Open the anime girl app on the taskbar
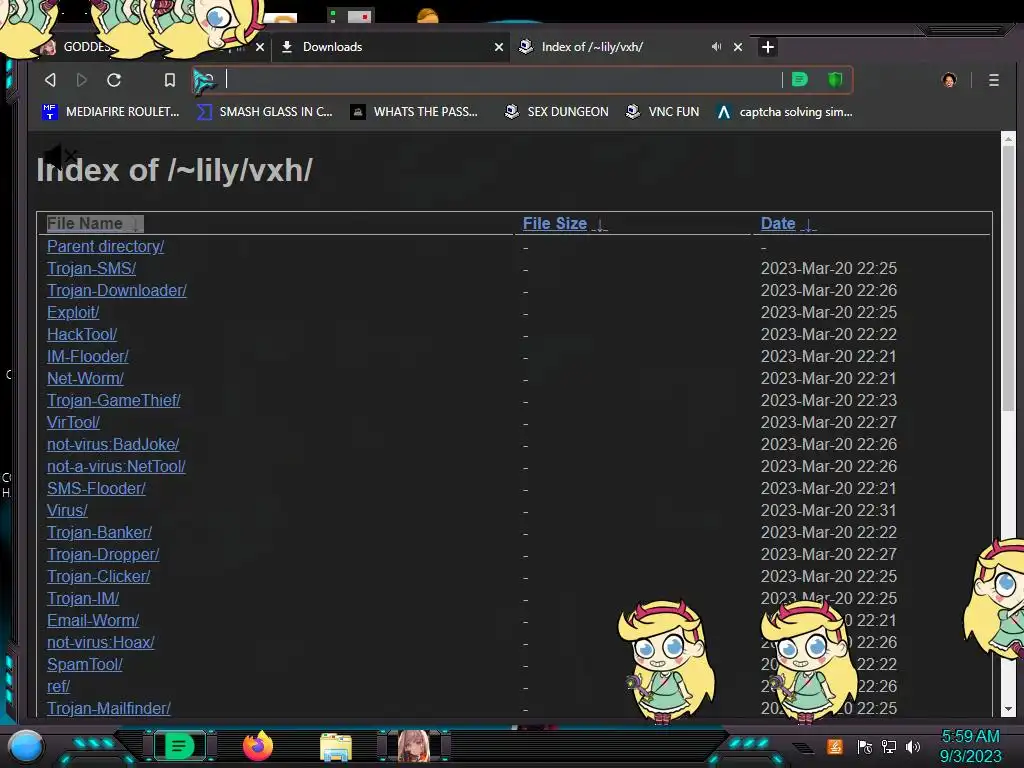The image size is (1024, 768). coord(414,746)
